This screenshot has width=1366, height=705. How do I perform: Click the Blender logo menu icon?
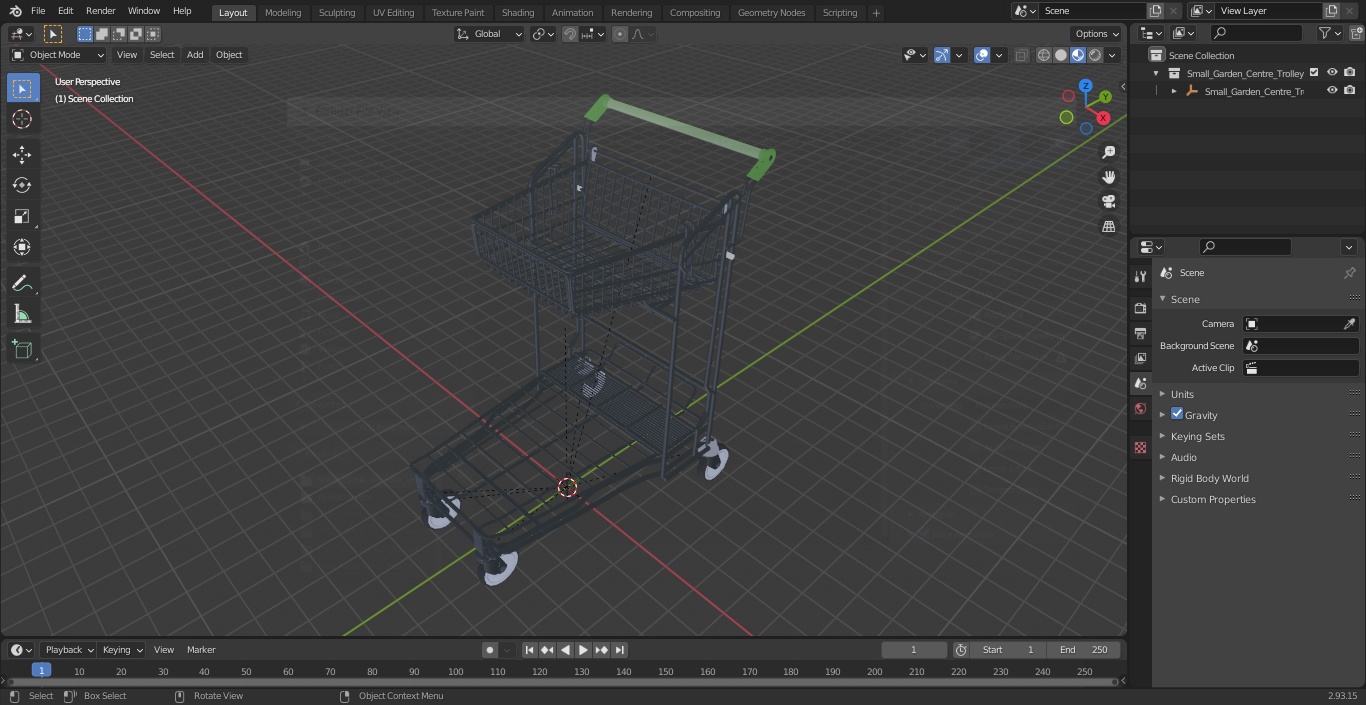(x=15, y=11)
